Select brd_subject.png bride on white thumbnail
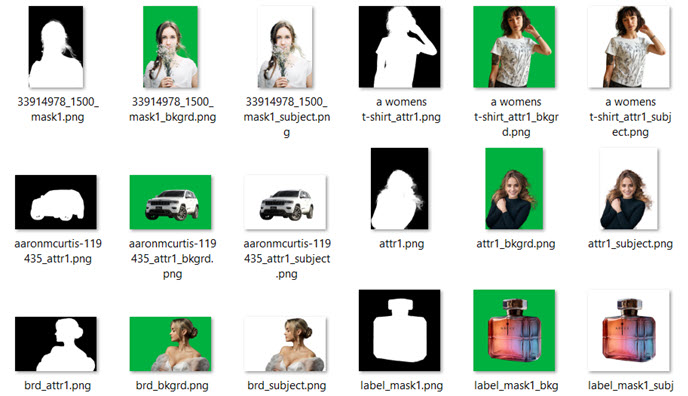Viewport: 688px width, 396px height. (285, 344)
